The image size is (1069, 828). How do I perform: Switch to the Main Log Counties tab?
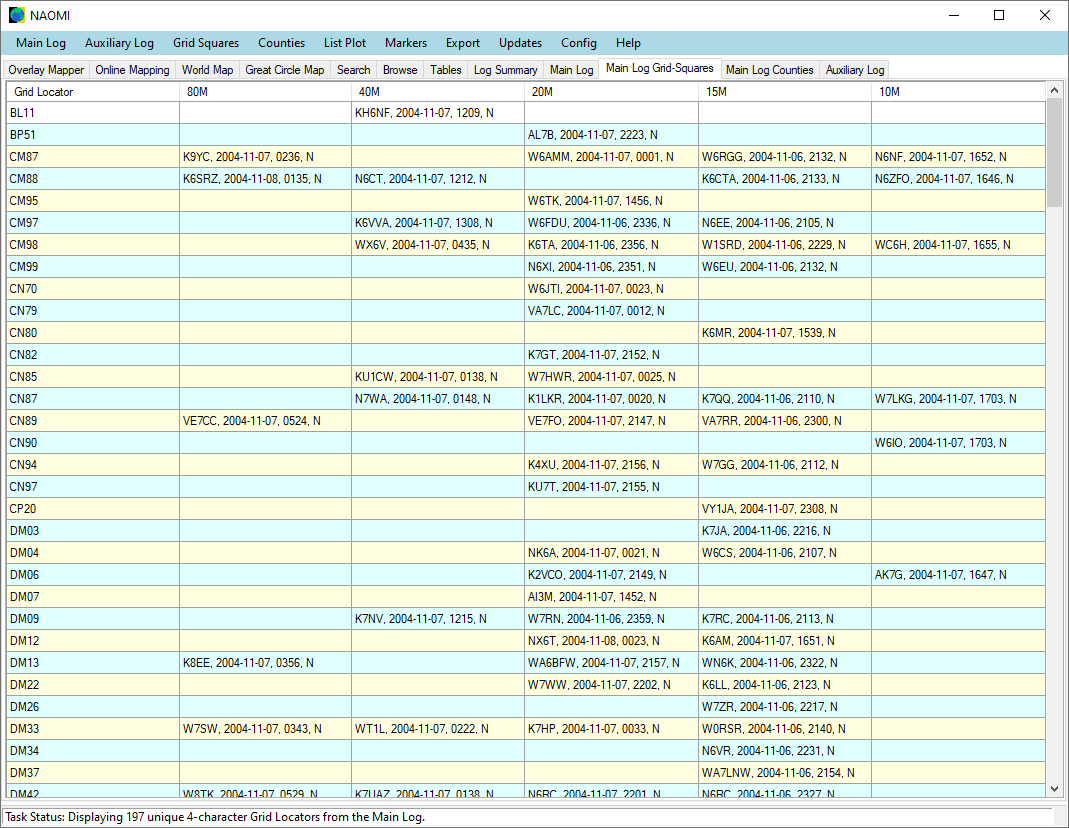(x=770, y=70)
